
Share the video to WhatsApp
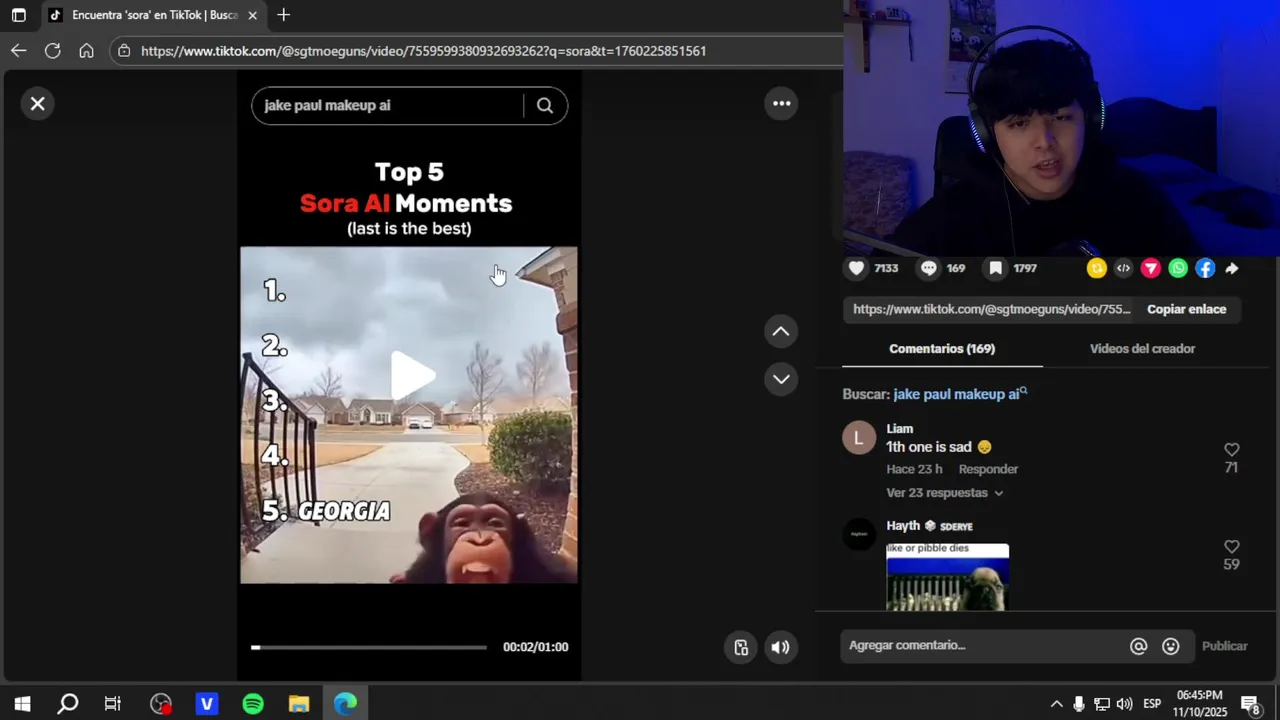pos(1178,268)
